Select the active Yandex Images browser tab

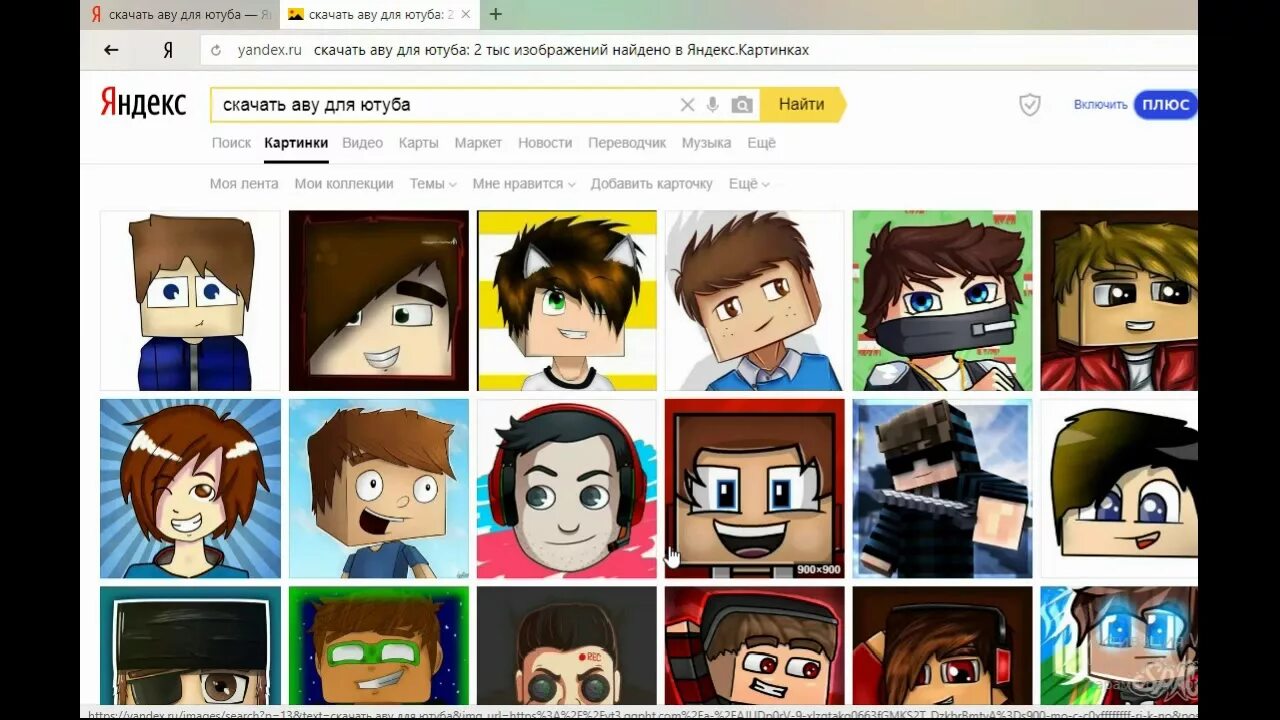click(380, 14)
